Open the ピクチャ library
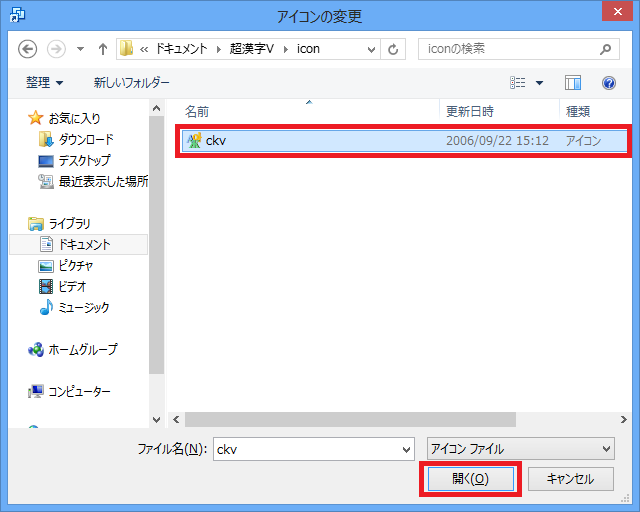The width and height of the screenshot is (640, 512). (x=76, y=266)
